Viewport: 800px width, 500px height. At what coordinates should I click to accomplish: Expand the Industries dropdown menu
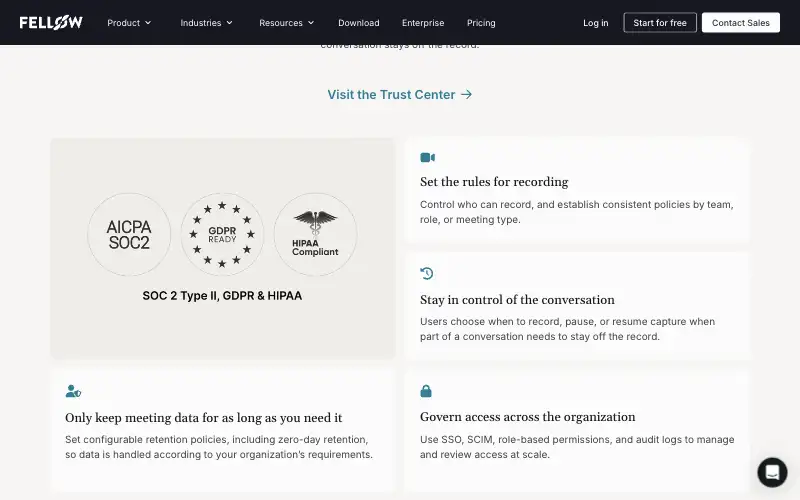(x=207, y=22)
